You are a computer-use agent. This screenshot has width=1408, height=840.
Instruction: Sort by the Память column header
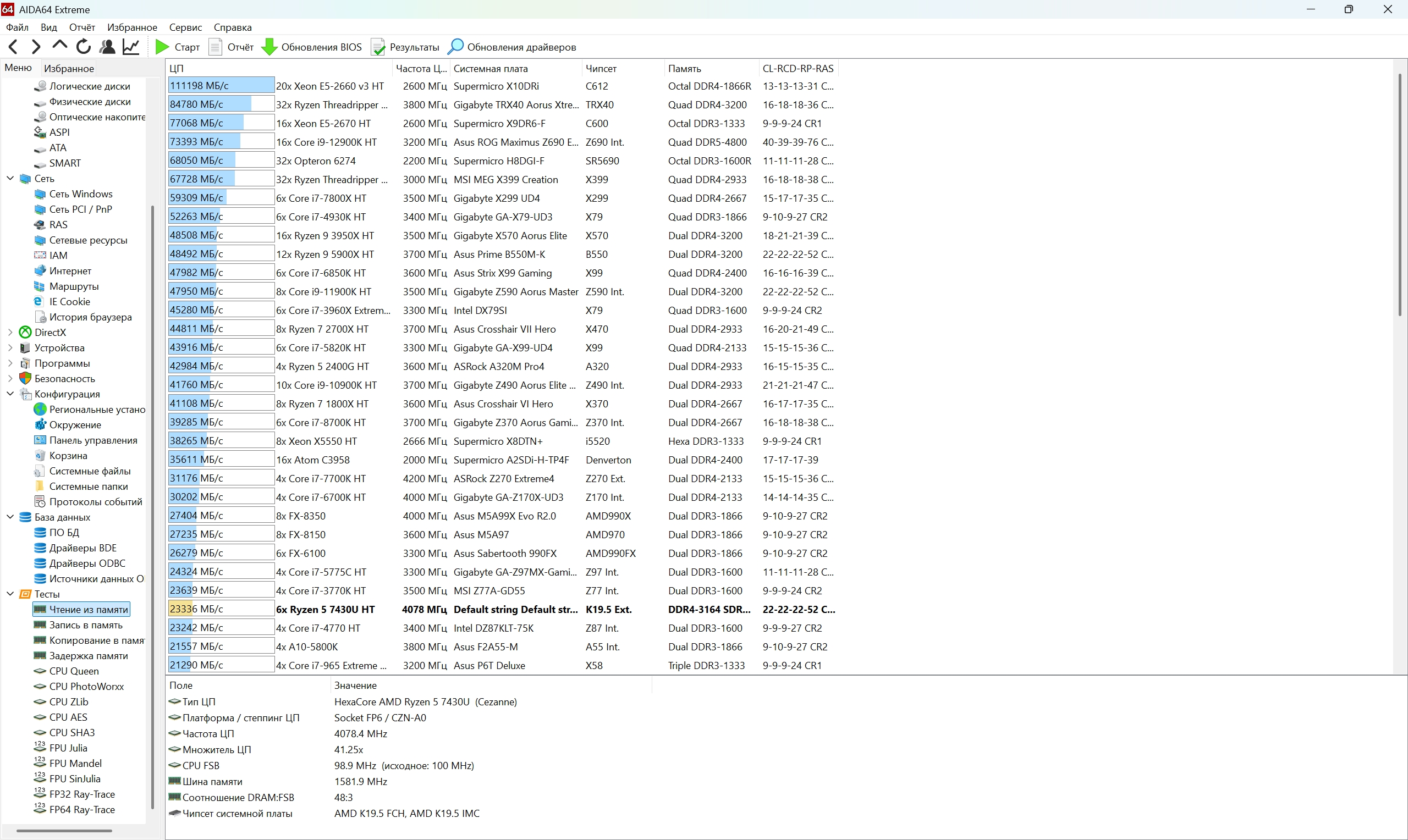point(684,69)
